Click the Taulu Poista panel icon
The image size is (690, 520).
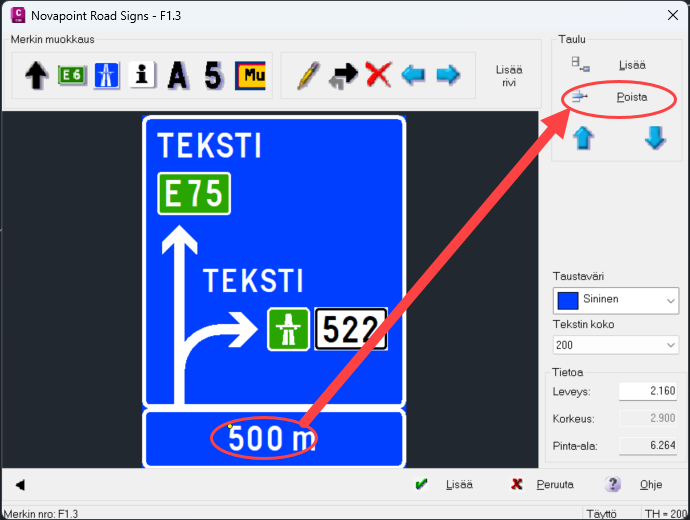[x=579, y=97]
